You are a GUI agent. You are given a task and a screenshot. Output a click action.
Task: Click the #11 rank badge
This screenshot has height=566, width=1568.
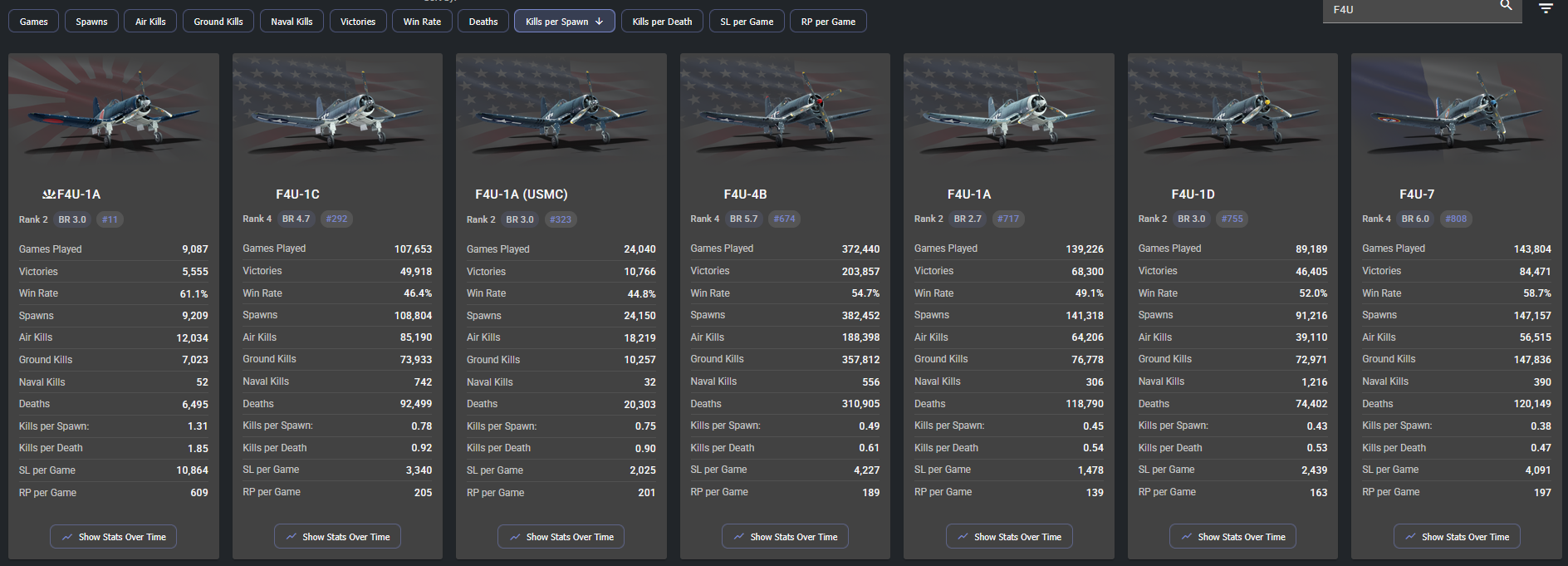[110, 219]
